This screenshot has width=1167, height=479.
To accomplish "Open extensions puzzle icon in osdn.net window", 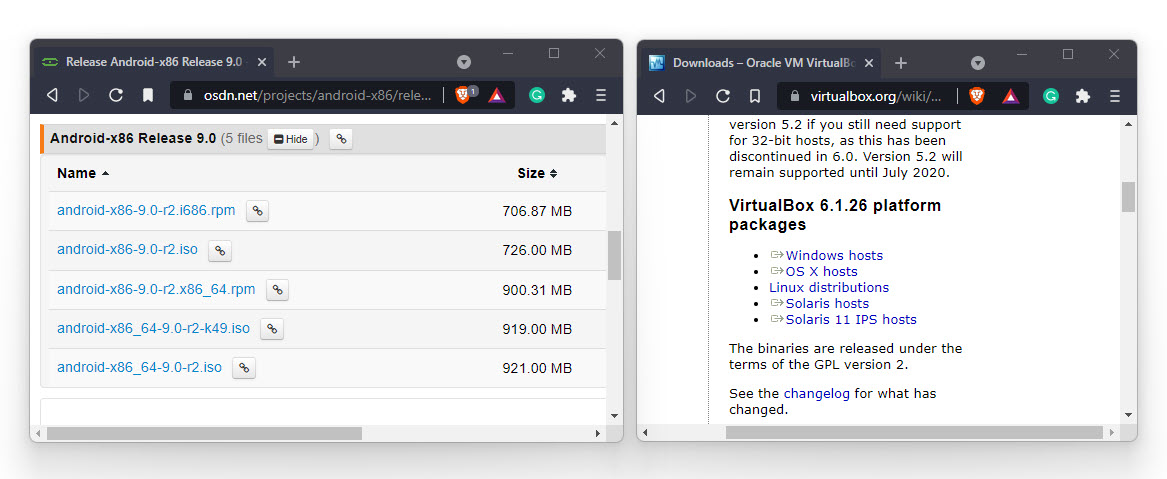I will [569, 95].
